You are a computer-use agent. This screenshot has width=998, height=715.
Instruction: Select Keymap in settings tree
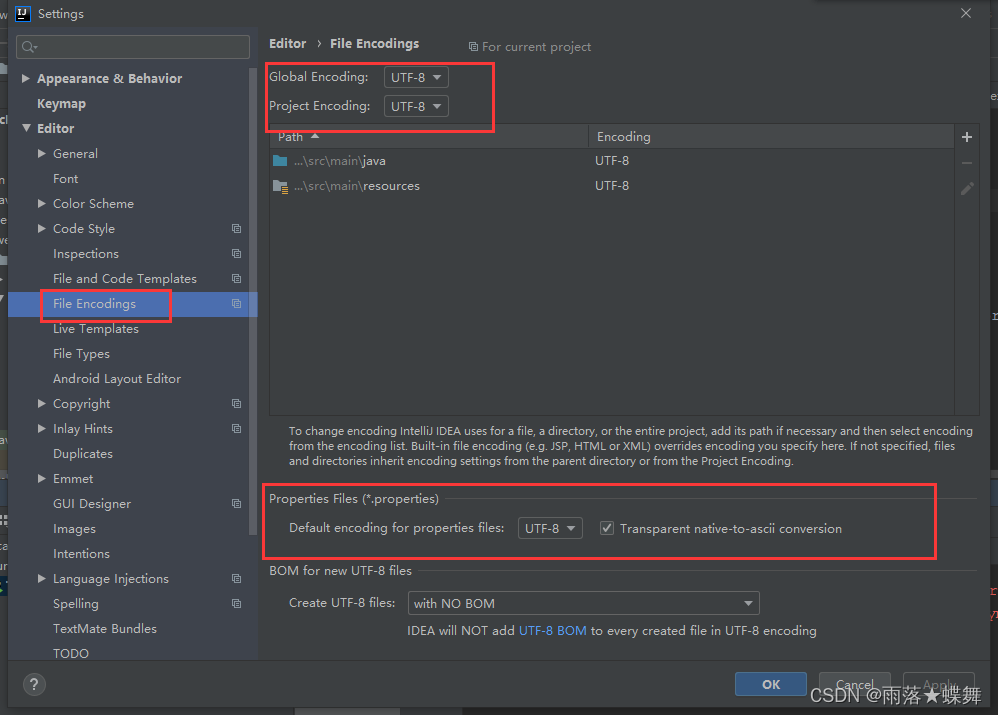61,104
